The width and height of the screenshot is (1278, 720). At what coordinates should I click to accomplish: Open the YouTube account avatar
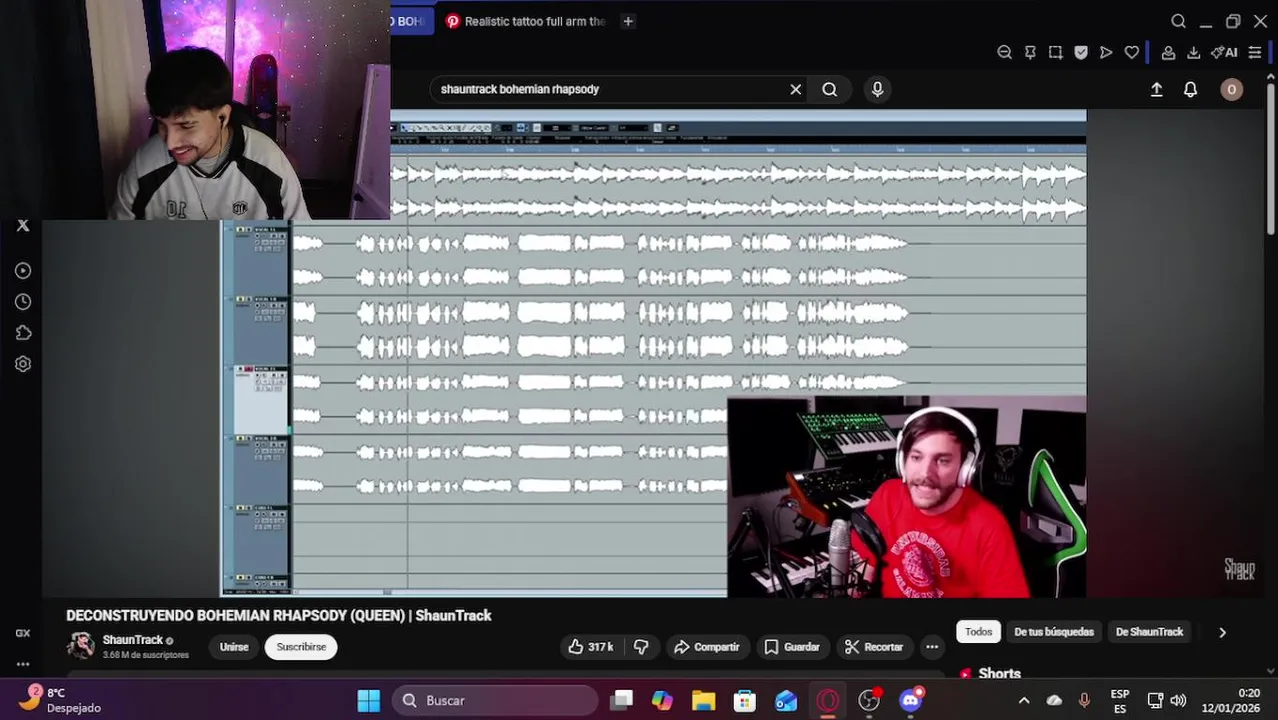coord(1231,89)
